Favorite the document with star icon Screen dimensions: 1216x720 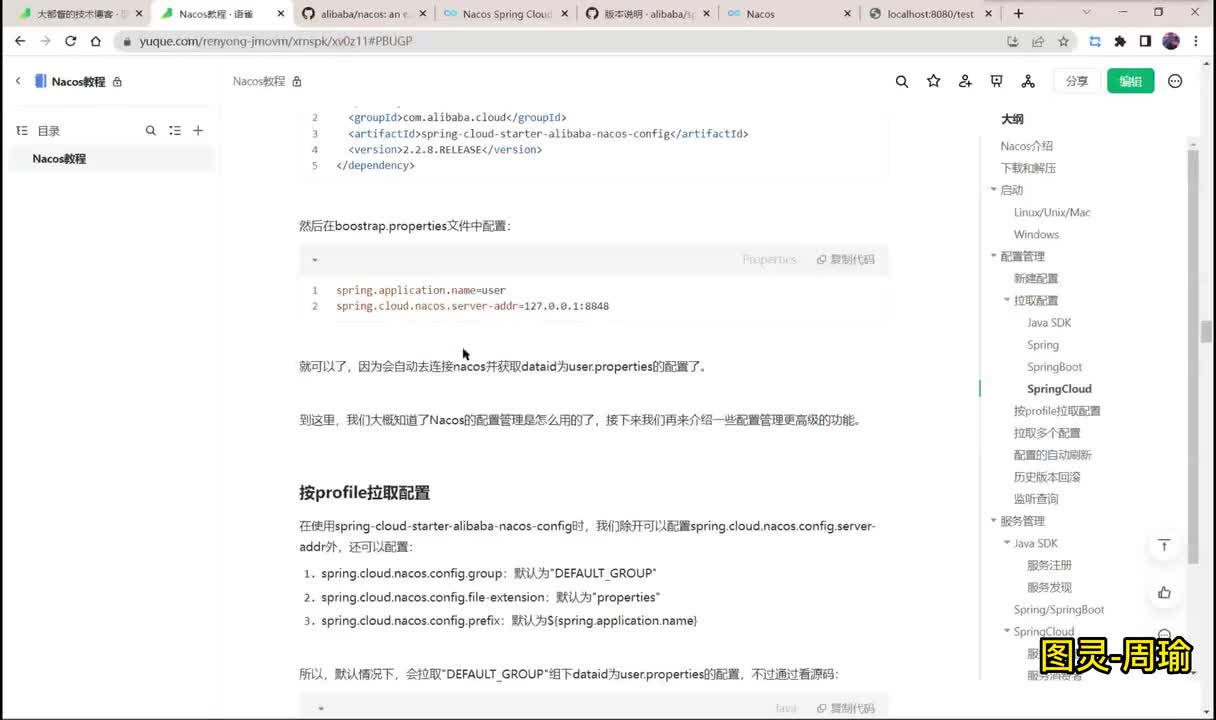(934, 81)
